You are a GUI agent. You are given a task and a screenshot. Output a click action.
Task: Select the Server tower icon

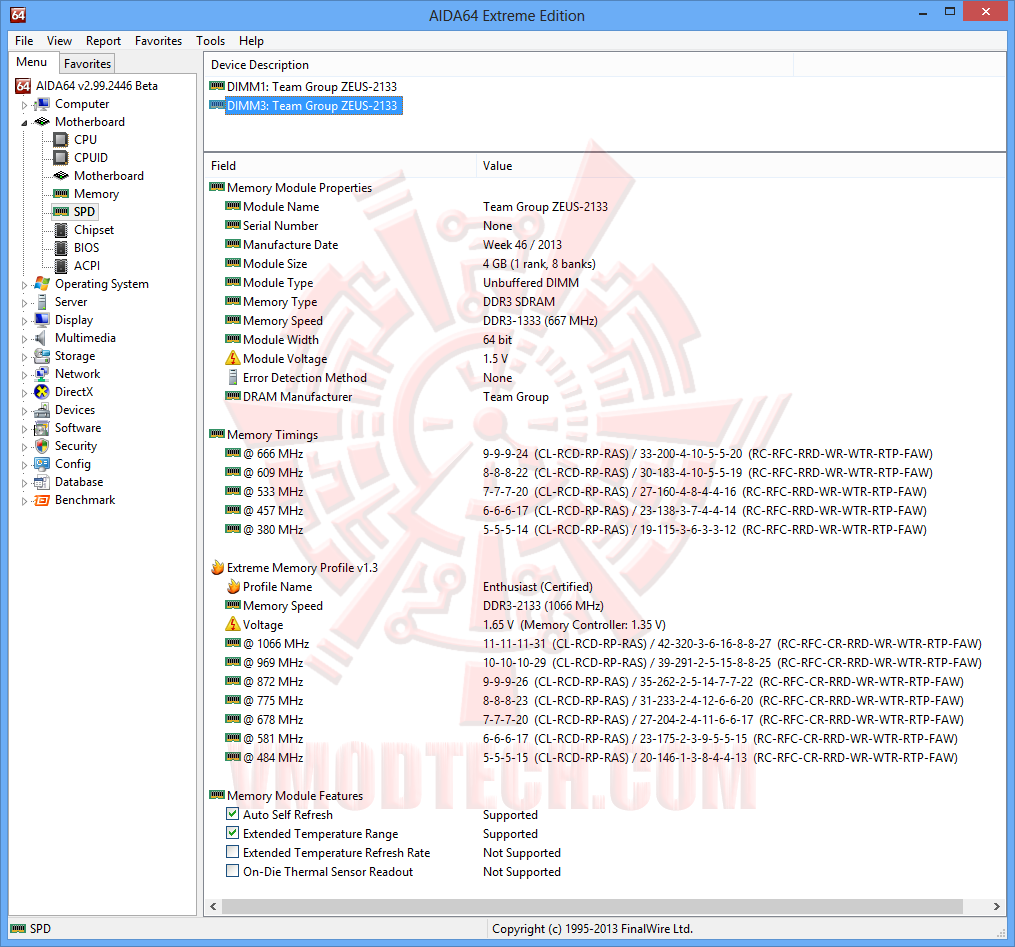[x=42, y=302]
